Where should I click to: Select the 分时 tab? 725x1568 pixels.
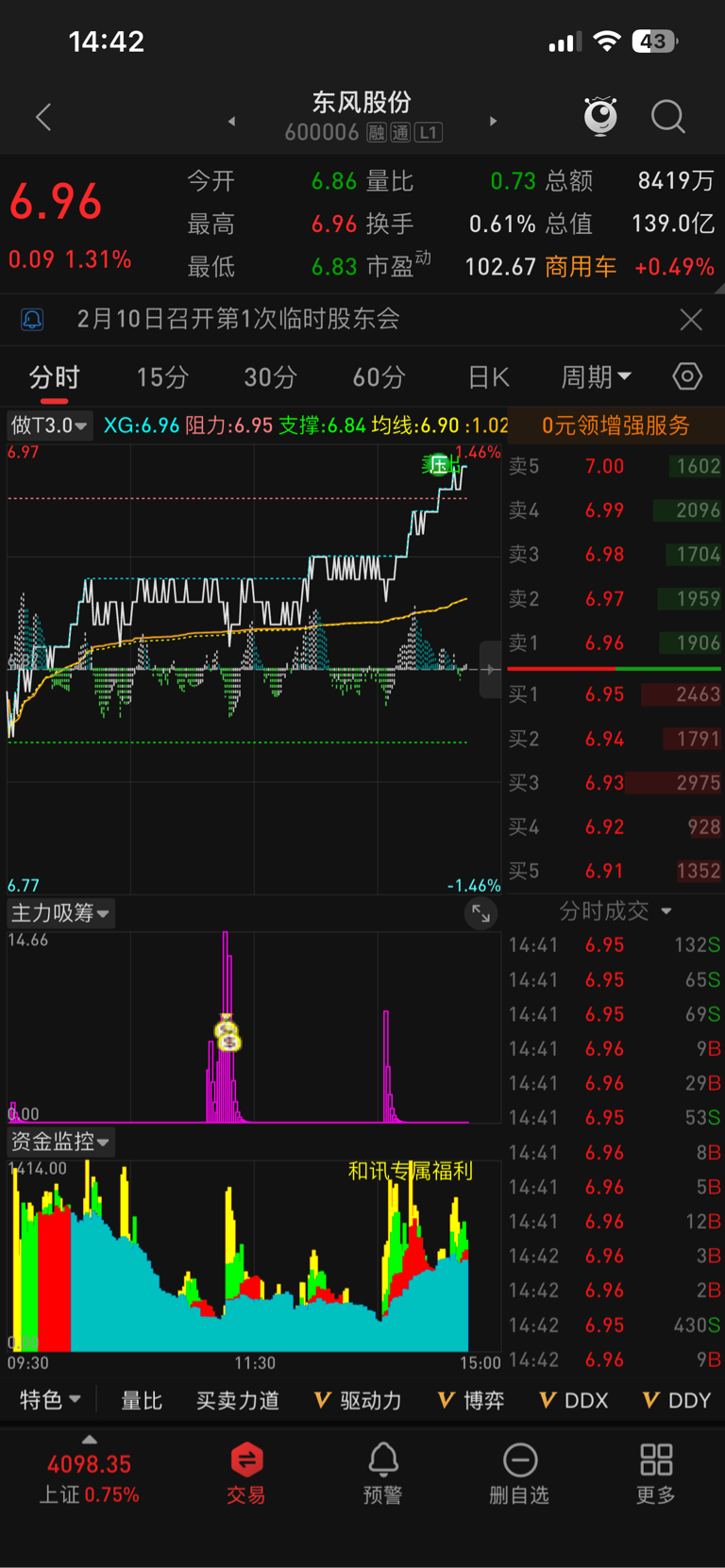pos(54,377)
